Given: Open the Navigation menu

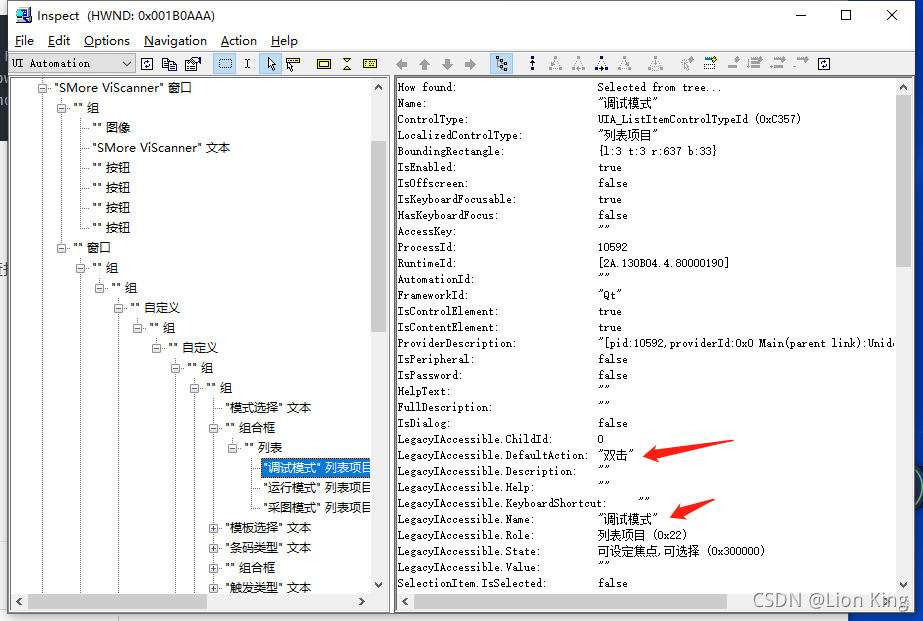Looking at the screenshot, I should click(x=175, y=41).
